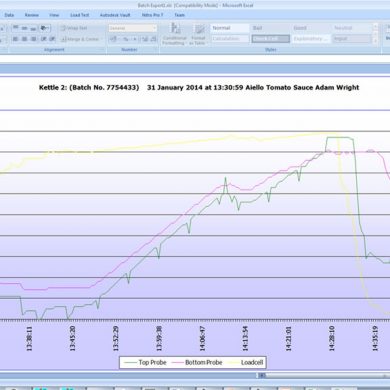Apply top vertical alignment
The height and width of the screenshot is (390, 390).
coord(16,28)
